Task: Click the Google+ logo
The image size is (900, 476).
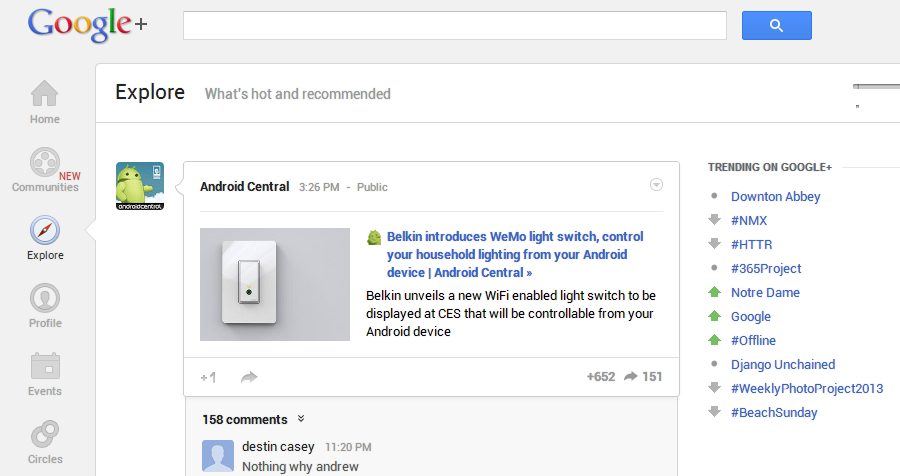Action: coord(87,26)
